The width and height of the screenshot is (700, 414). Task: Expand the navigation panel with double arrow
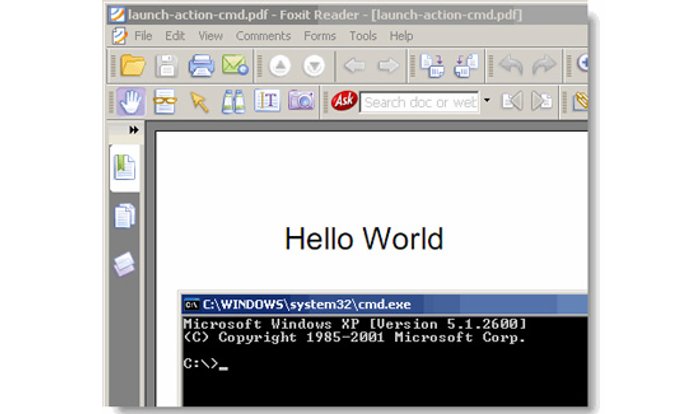click(x=133, y=130)
